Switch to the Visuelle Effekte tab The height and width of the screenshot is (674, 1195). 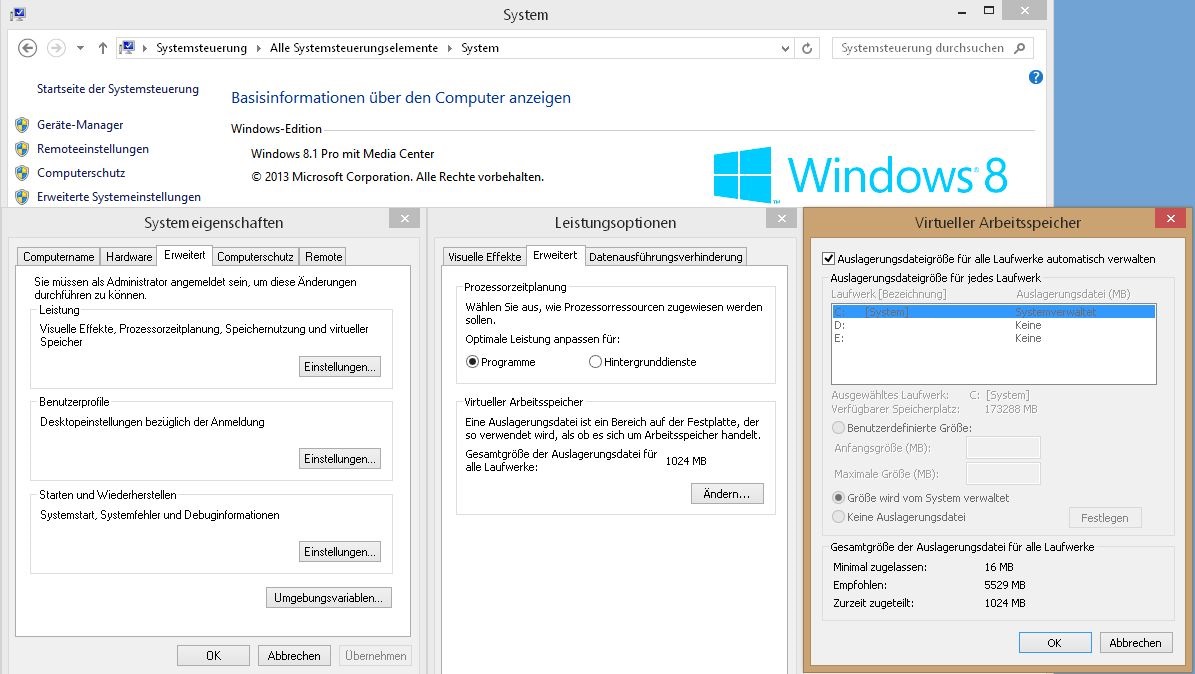[485, 257]
